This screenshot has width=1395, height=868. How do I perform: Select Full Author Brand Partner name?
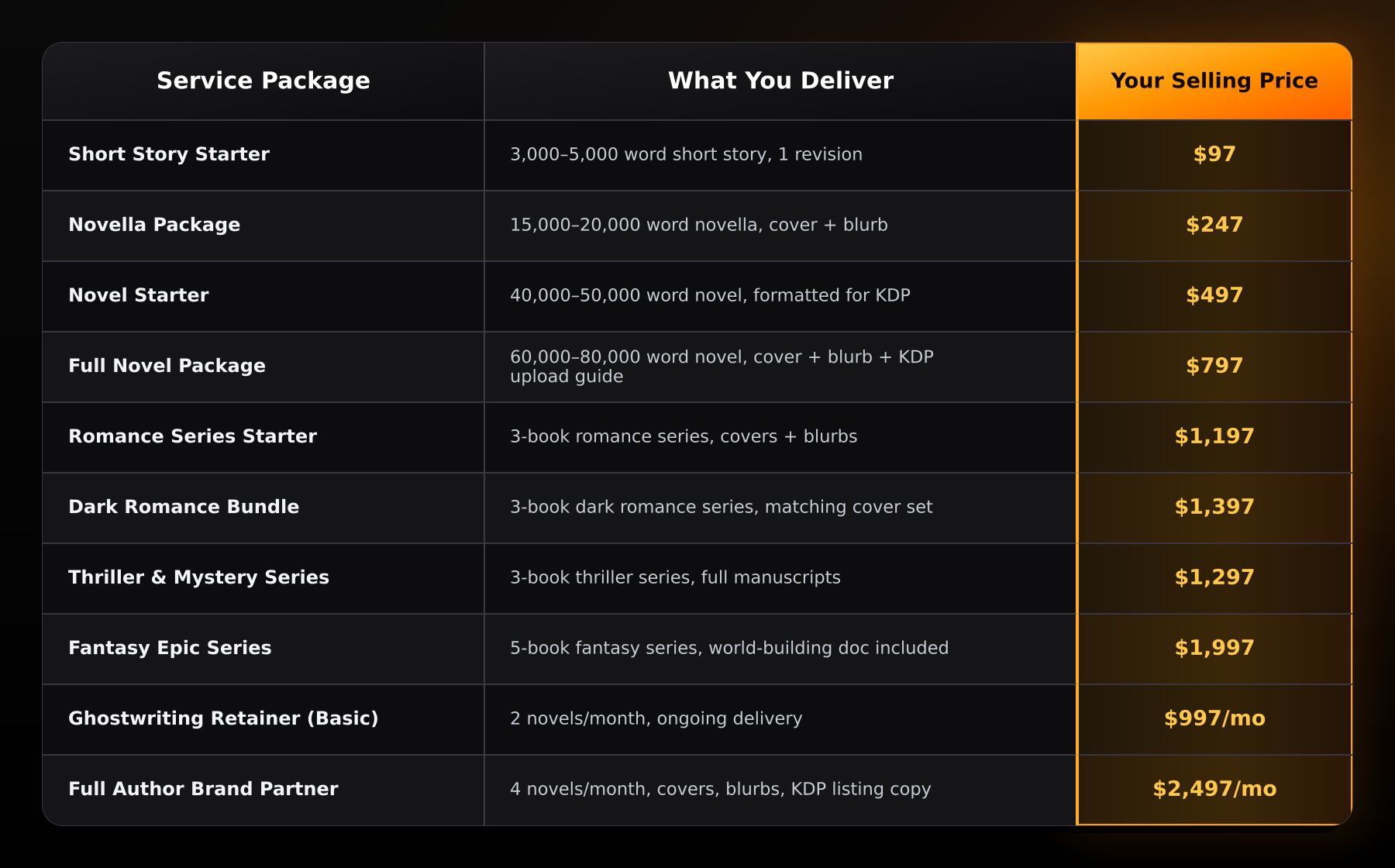click(203, 789)
